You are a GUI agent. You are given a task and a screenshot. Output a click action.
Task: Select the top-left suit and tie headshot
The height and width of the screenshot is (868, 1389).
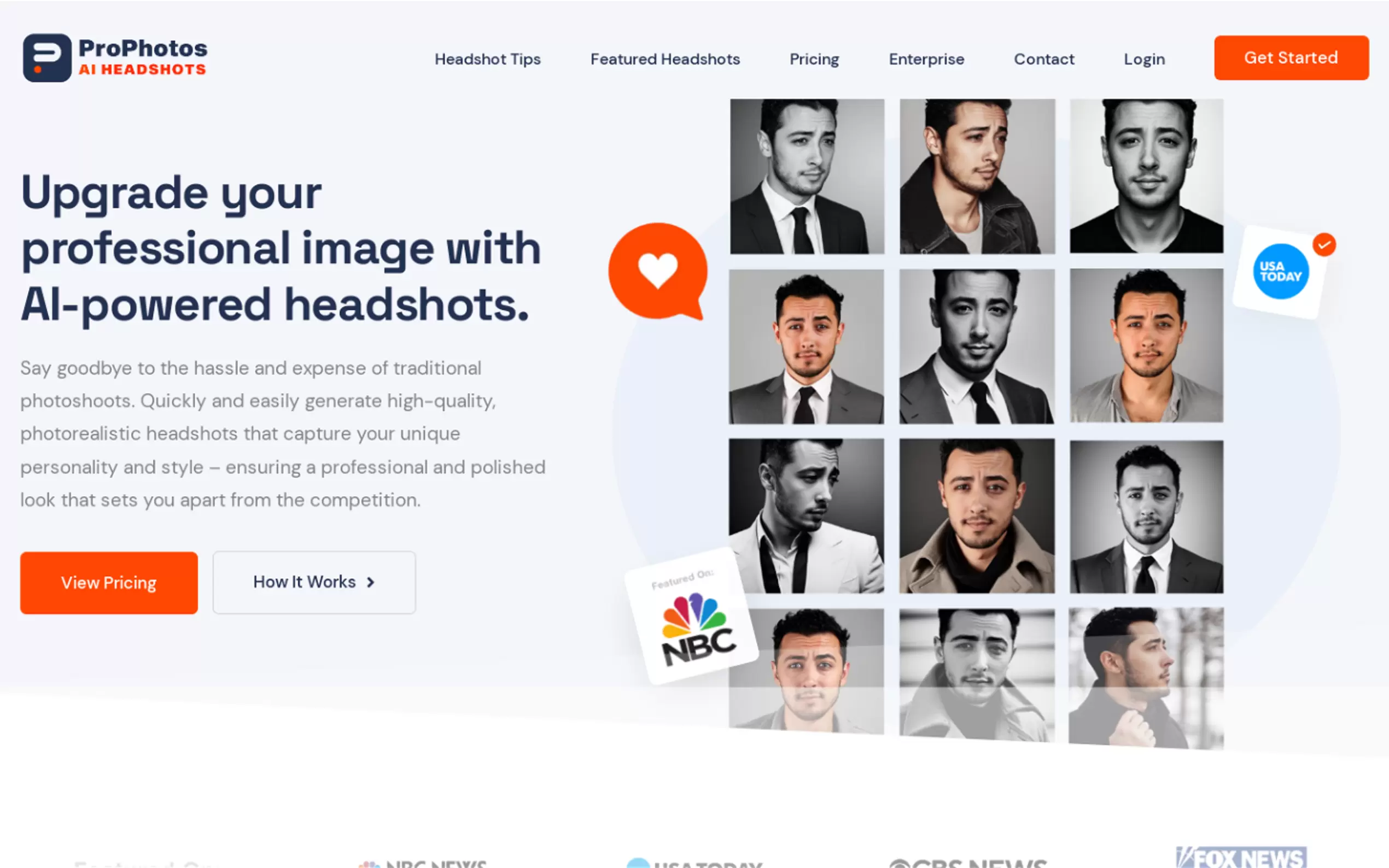[x=807, y=176]
